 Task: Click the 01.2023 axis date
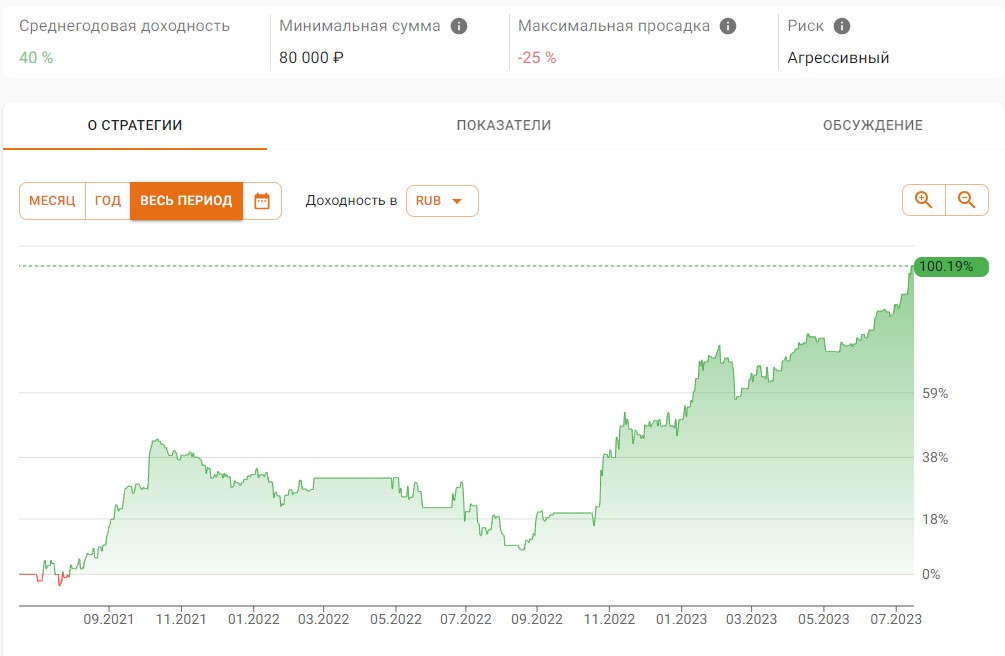(x=681, y=619)
